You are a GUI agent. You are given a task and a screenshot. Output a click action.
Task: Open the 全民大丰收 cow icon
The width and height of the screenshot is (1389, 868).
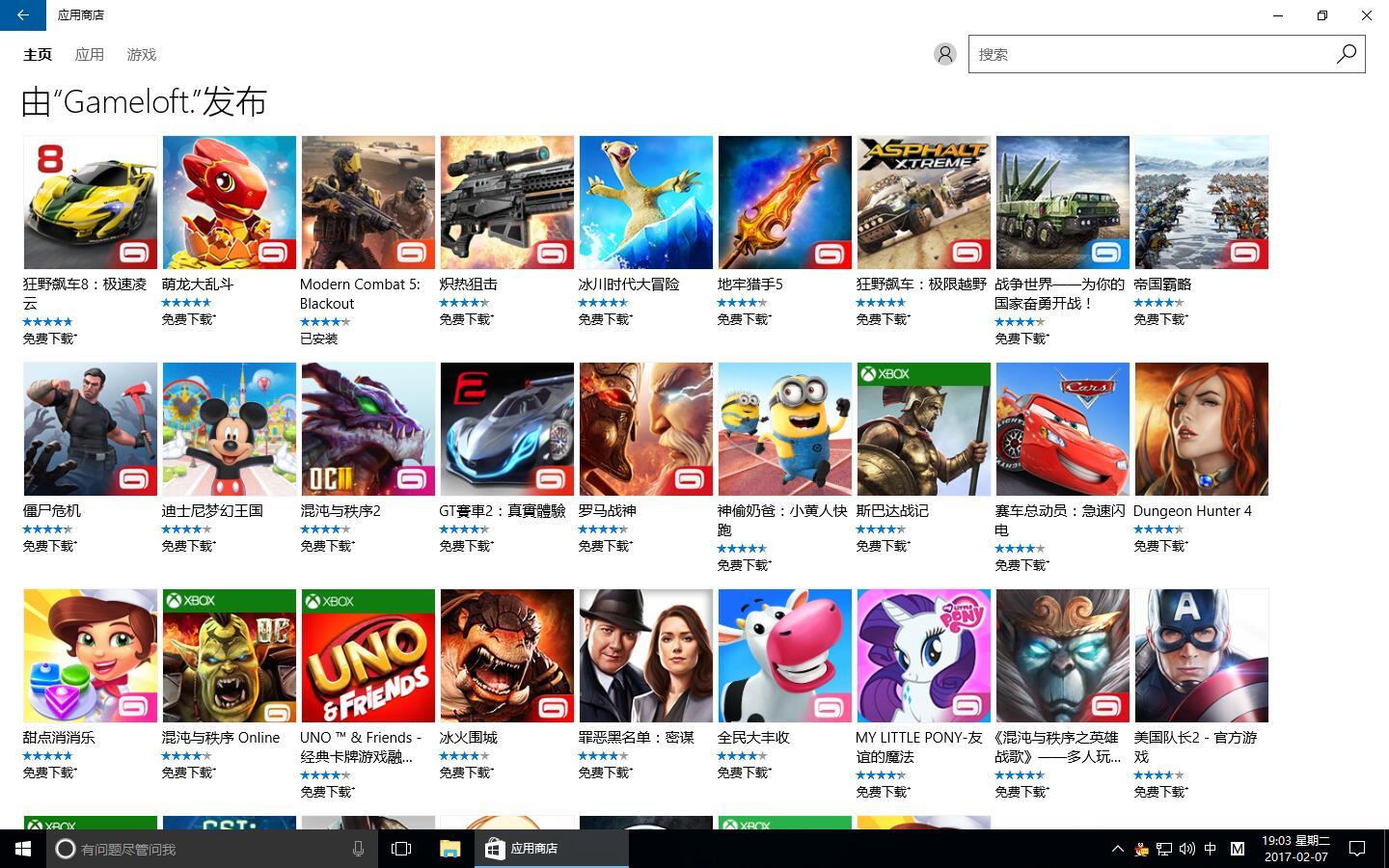pos(785,656)
